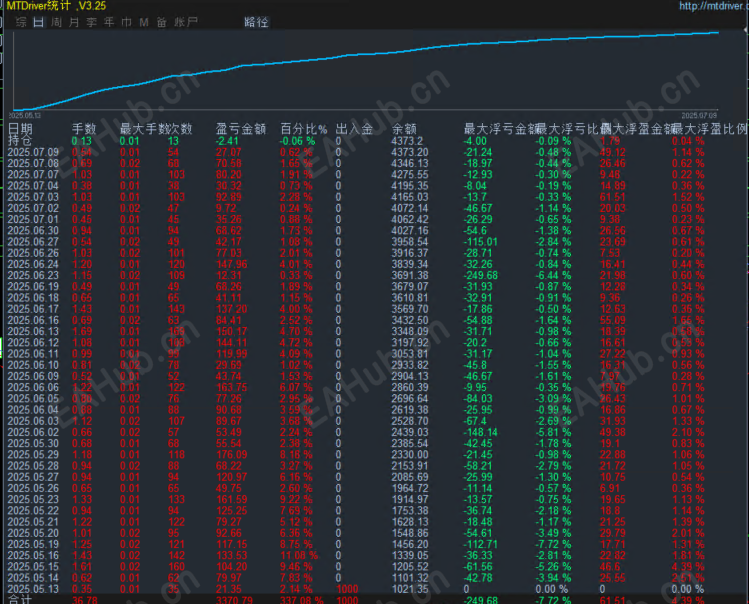Image resolution: width=749 pixels, height=604 pixels.
Task: Click the 合计 totals row label
Action: coord(20,599)
